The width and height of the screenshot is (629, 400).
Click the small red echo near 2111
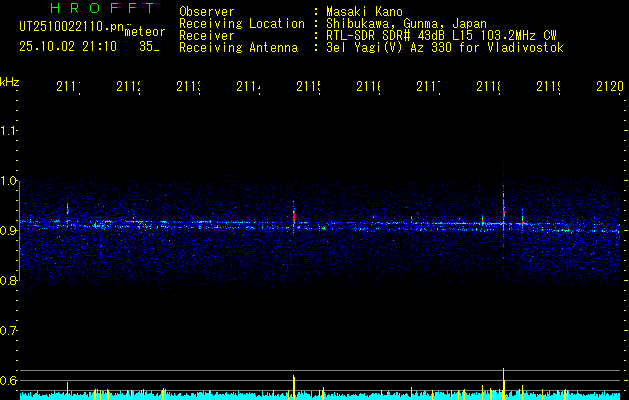pyautogui.click(x=67, y=209)
